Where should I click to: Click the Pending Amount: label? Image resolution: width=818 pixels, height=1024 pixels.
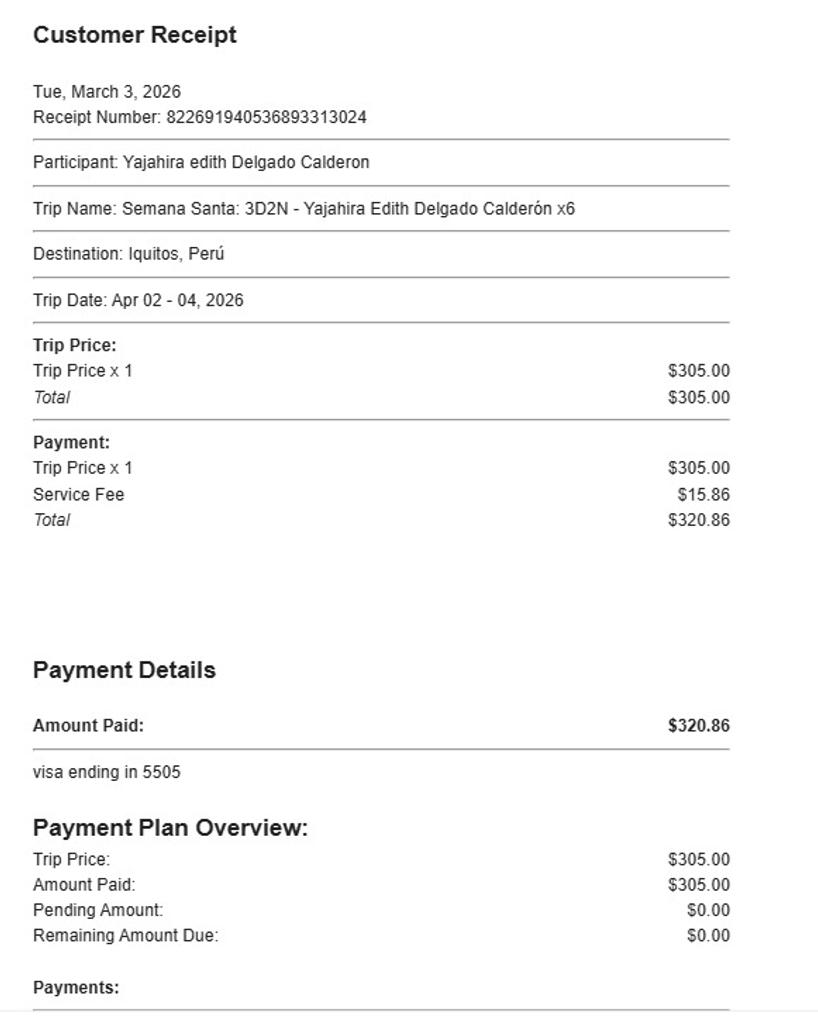[98, 910]
